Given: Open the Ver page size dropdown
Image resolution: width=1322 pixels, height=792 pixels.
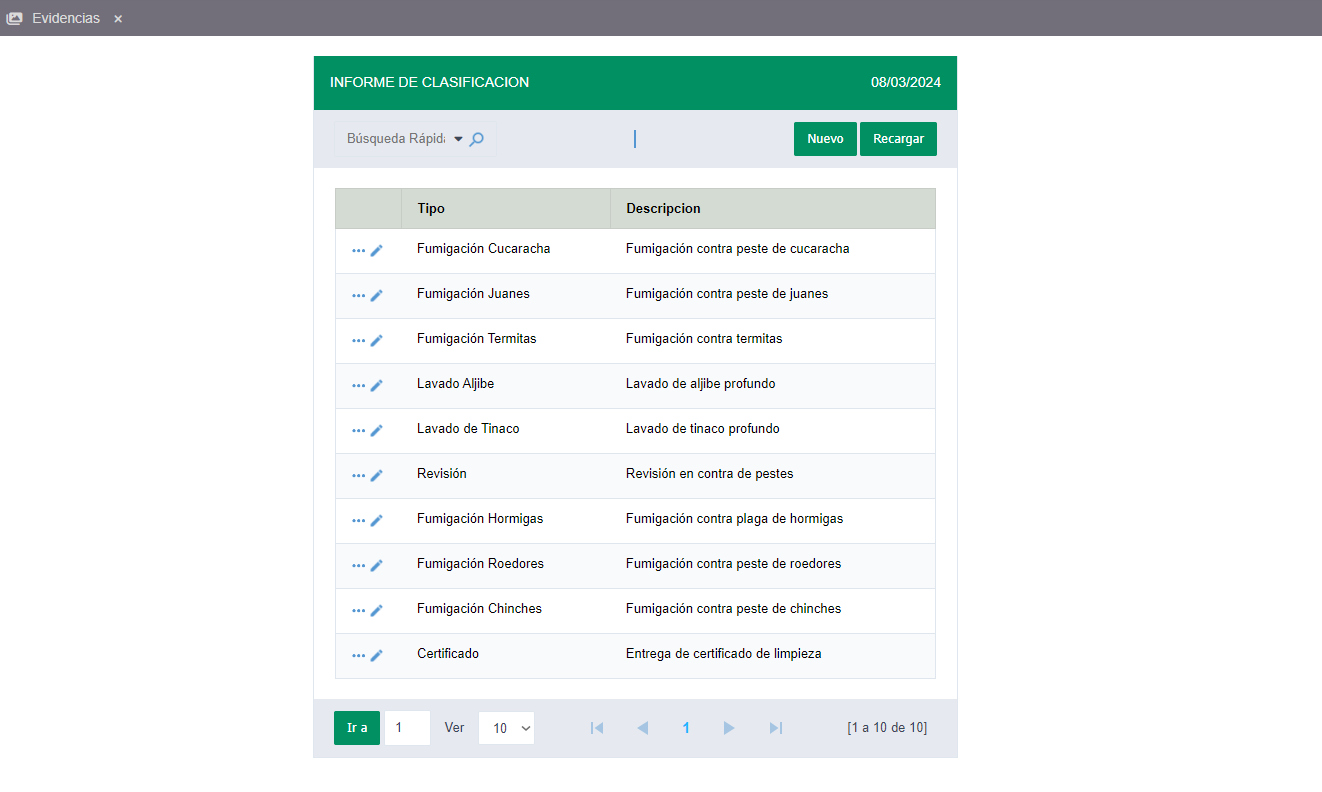Looking at the screenshot, I should (506, 728).
